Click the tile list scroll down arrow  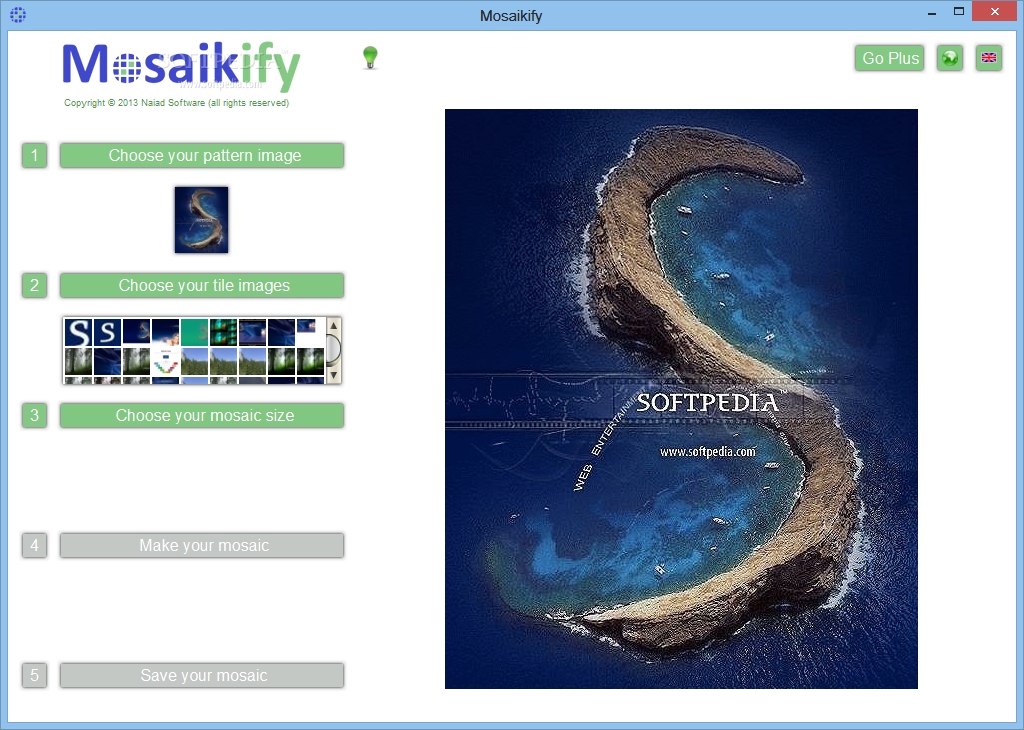tap(334, 375)
